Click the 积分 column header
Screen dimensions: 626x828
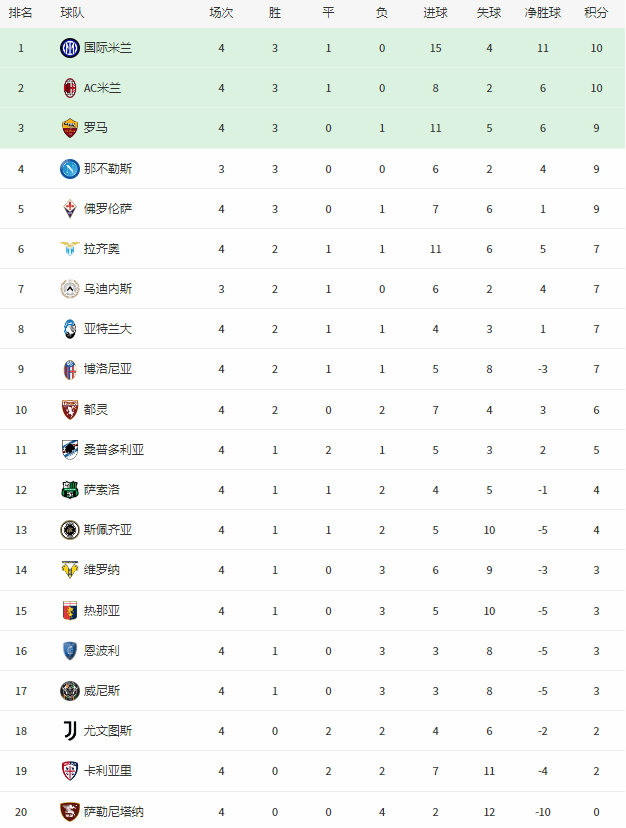coord(596,13)
